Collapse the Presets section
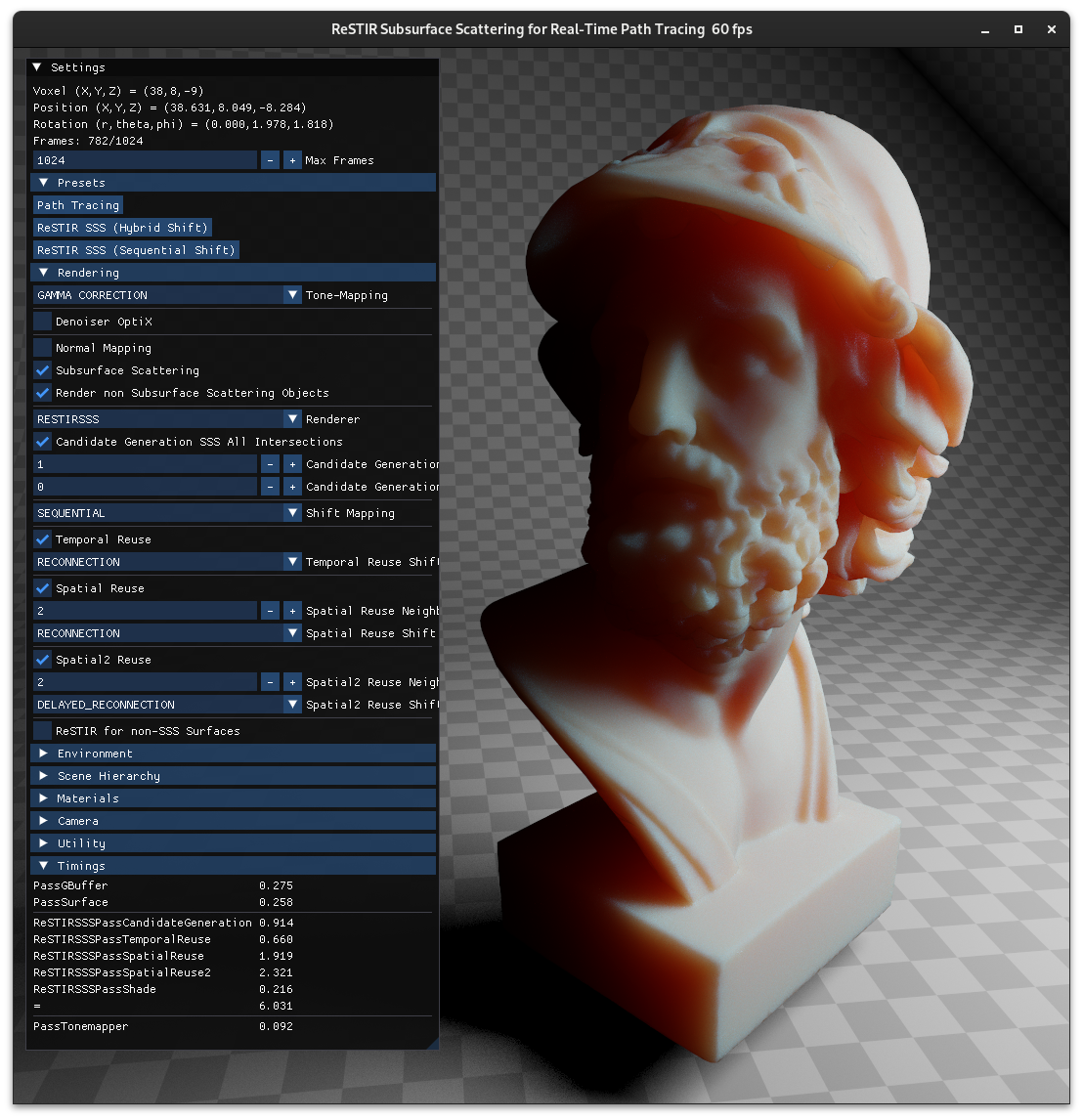 233,183
